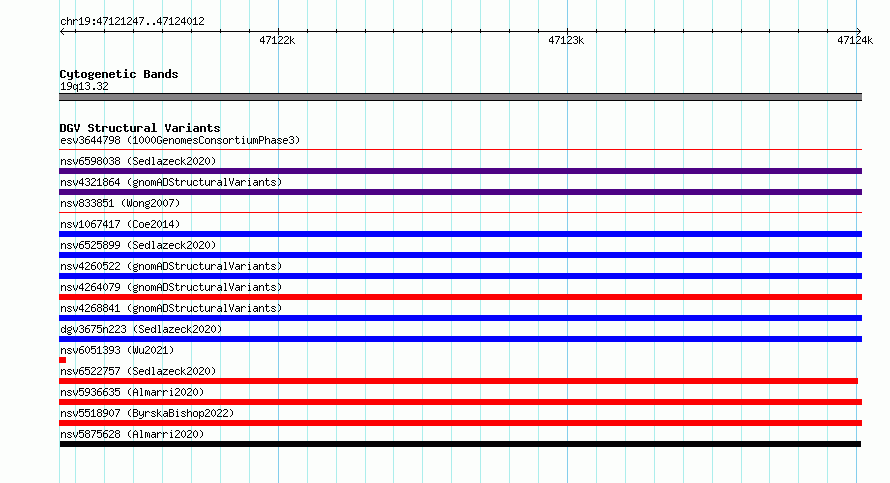Image resolution: width=890 pixels, height=483 pixels.
Task: Open nsv1067417 (Coe2014) label
Action: pos(120,224)
